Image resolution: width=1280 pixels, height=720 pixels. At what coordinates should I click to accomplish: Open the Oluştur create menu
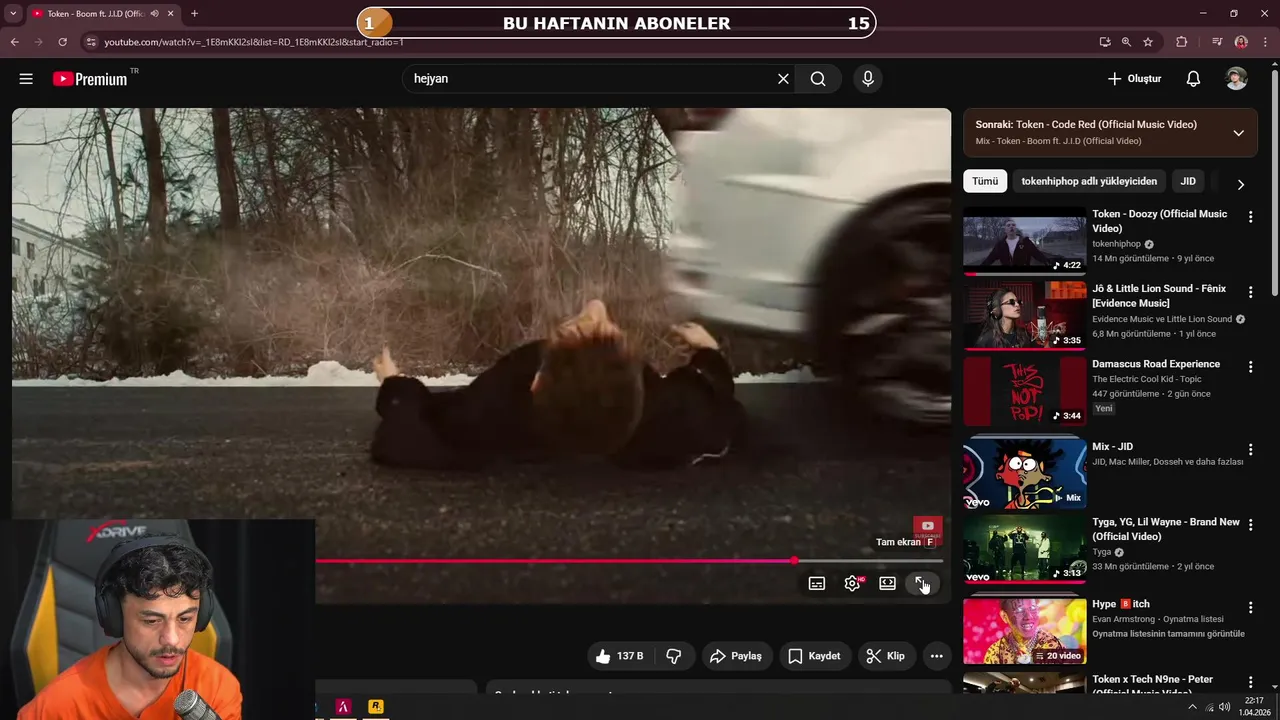(x=1135, y=79)
